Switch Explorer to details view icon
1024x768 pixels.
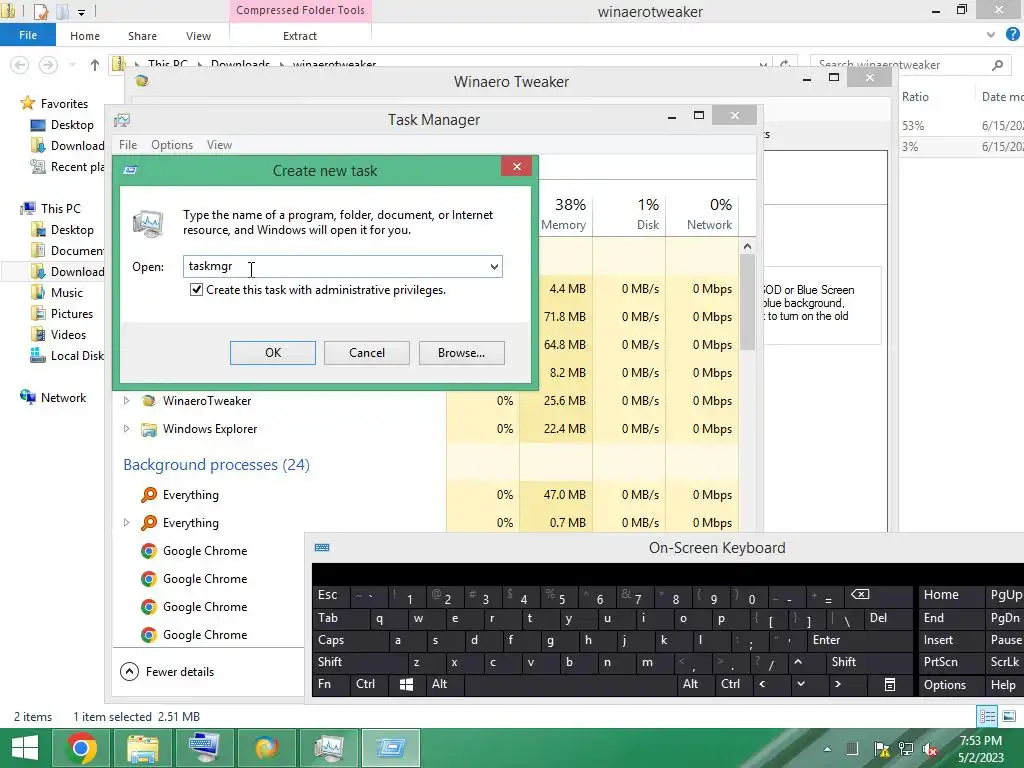[987, 716]
